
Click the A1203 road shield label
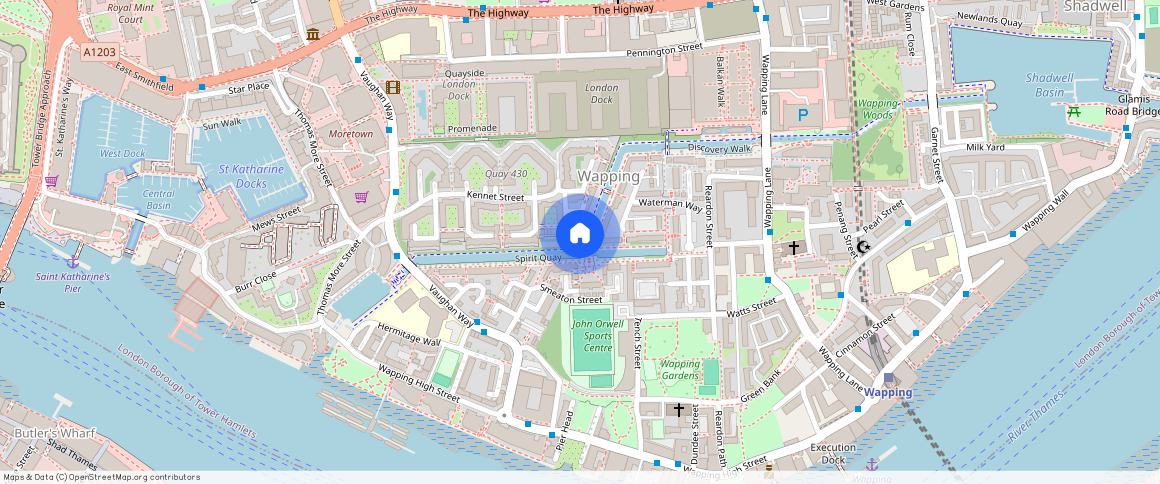[100, 53]
